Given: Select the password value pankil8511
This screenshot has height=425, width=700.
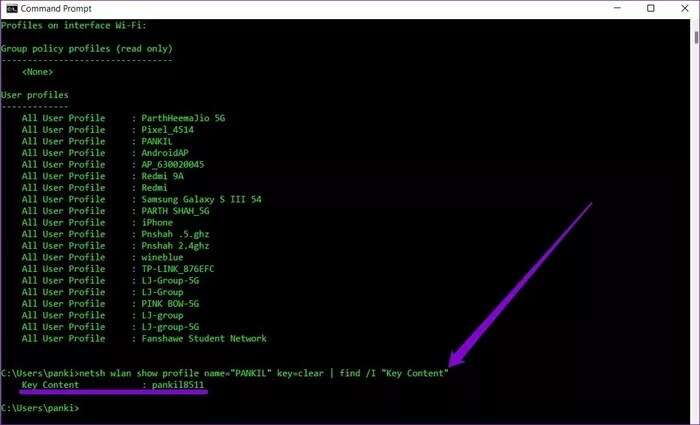Looking at the screenshot, I should pyautogui.click(x=178, y=385).
